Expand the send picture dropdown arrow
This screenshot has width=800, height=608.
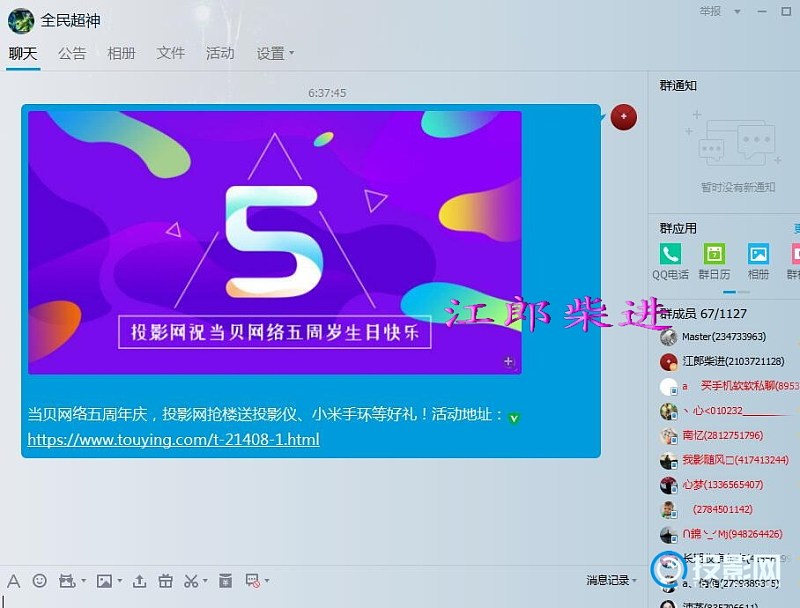tap(119, 580)
